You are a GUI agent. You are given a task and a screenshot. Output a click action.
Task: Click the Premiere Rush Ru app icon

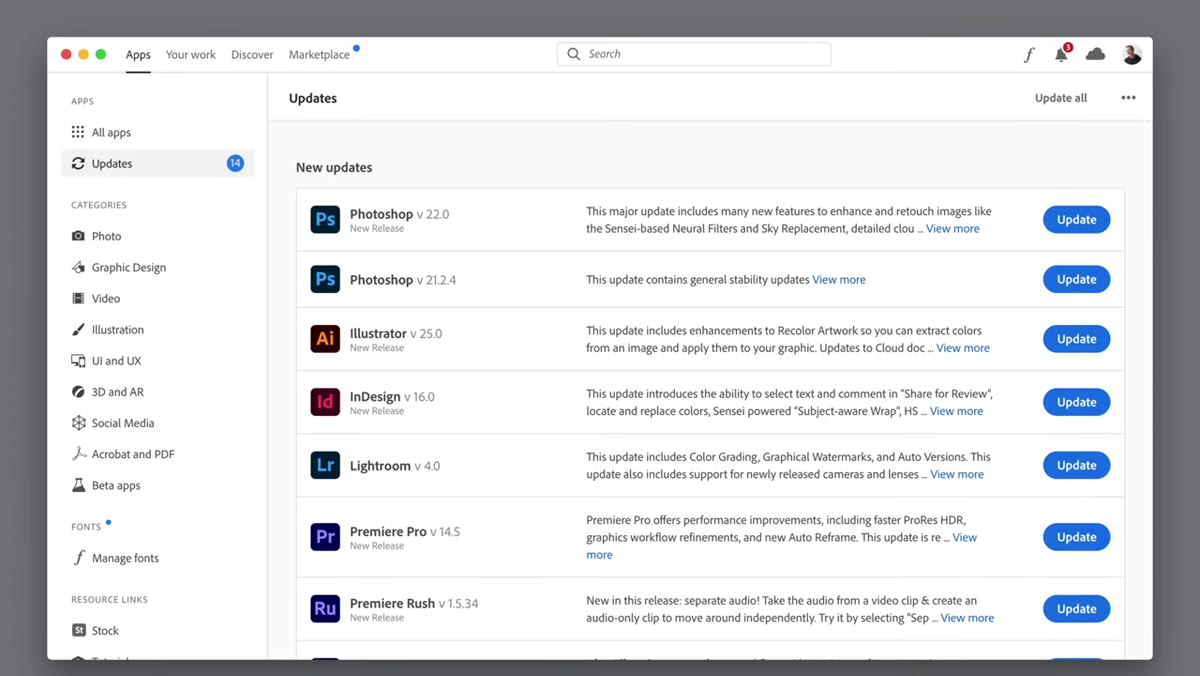click(x=325, y=608)
